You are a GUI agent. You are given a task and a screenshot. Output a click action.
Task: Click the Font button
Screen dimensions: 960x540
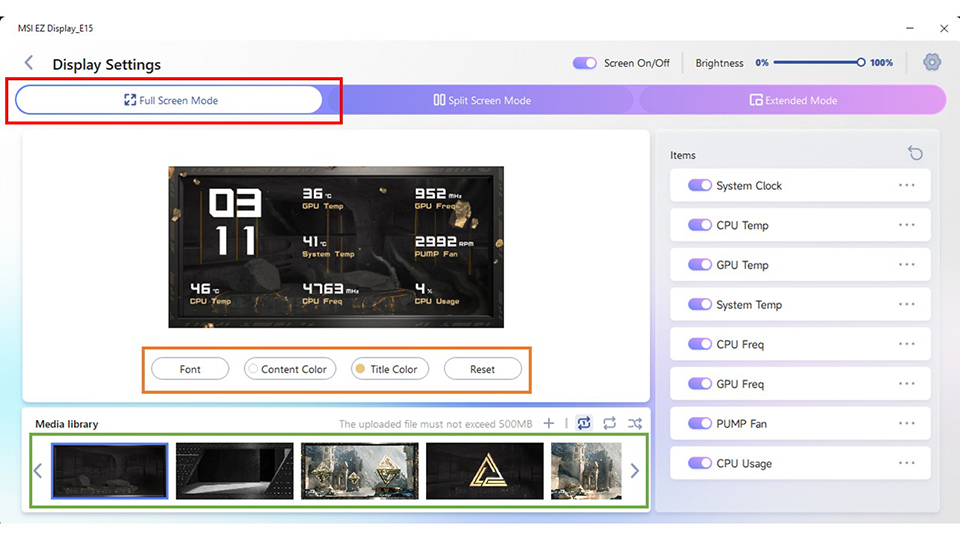click(190, 369)
